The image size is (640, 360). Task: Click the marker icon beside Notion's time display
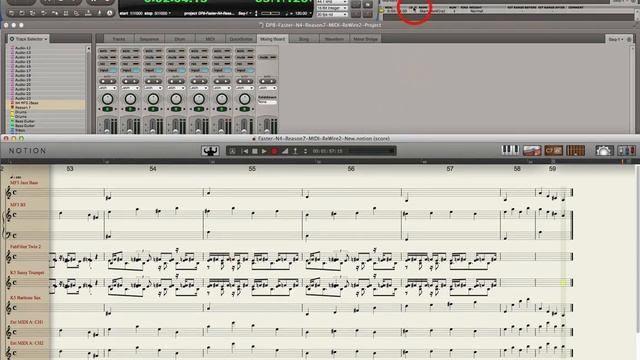[x=295, y=151]
